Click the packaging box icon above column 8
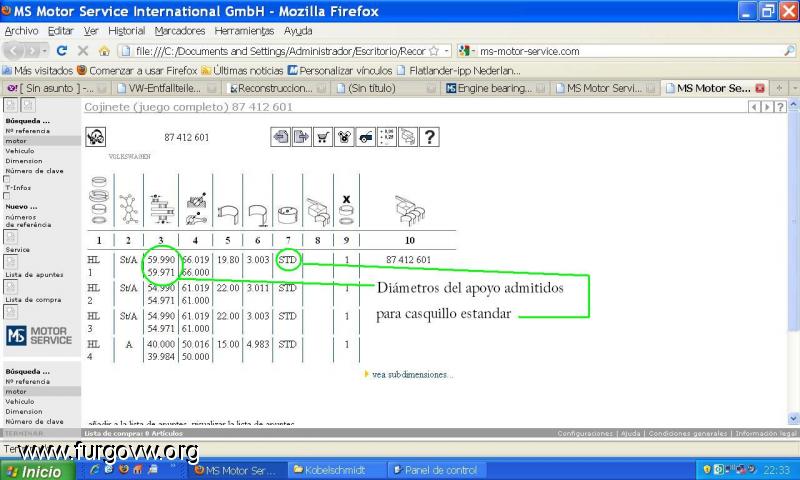This screenshot has height=480, width=800. [318, 211]
